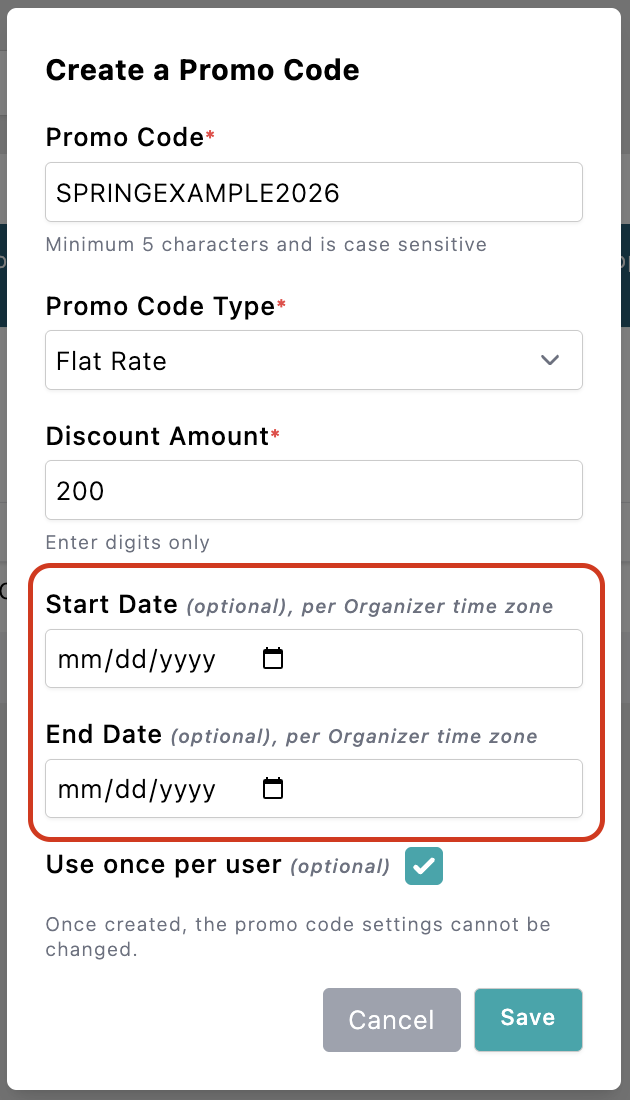
Task: Focus the SPRINGEXAMPLE2026 promo code field
Action: click(313, 192)
